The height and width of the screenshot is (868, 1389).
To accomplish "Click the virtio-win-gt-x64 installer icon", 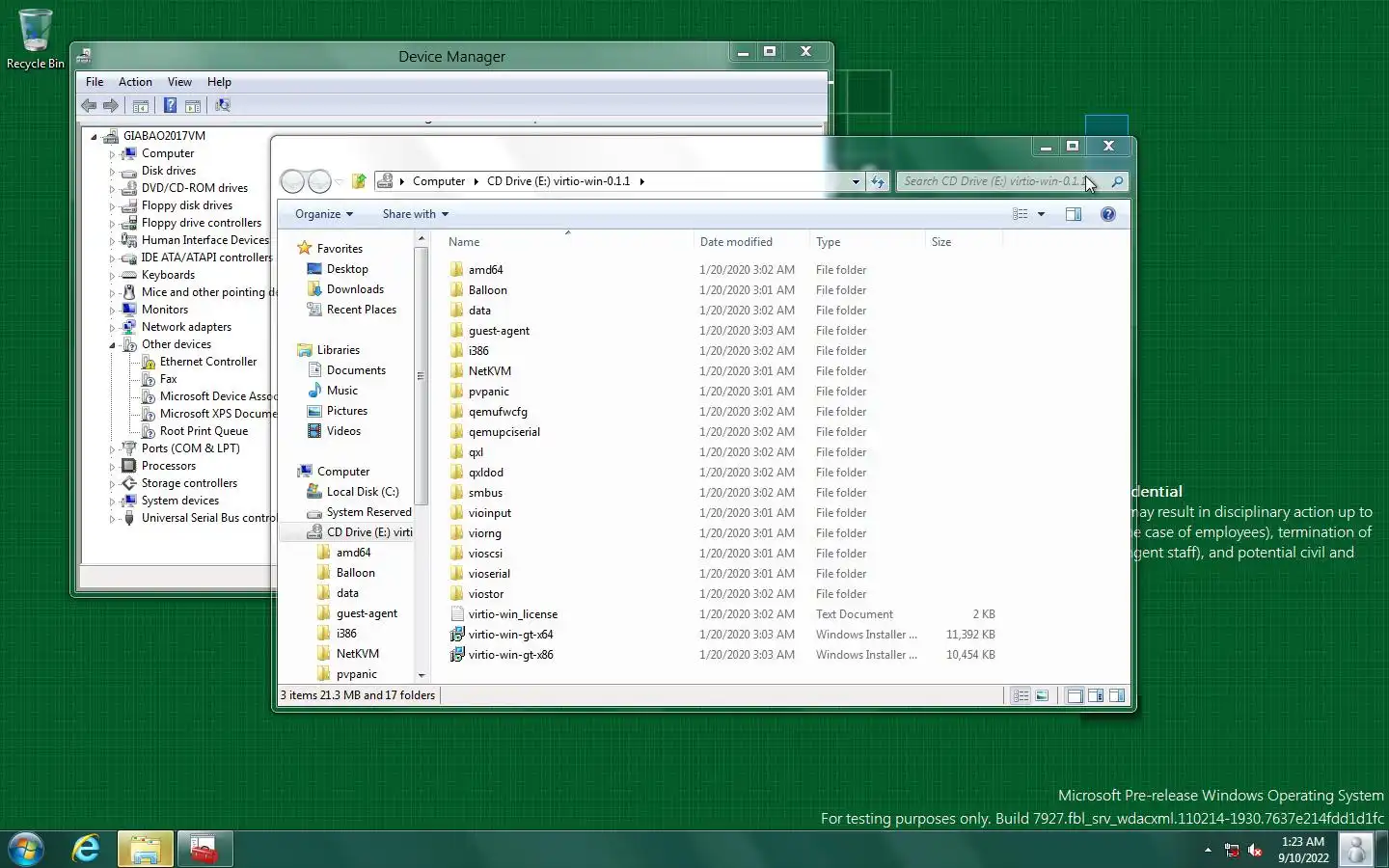I will [x=458, y=635].
